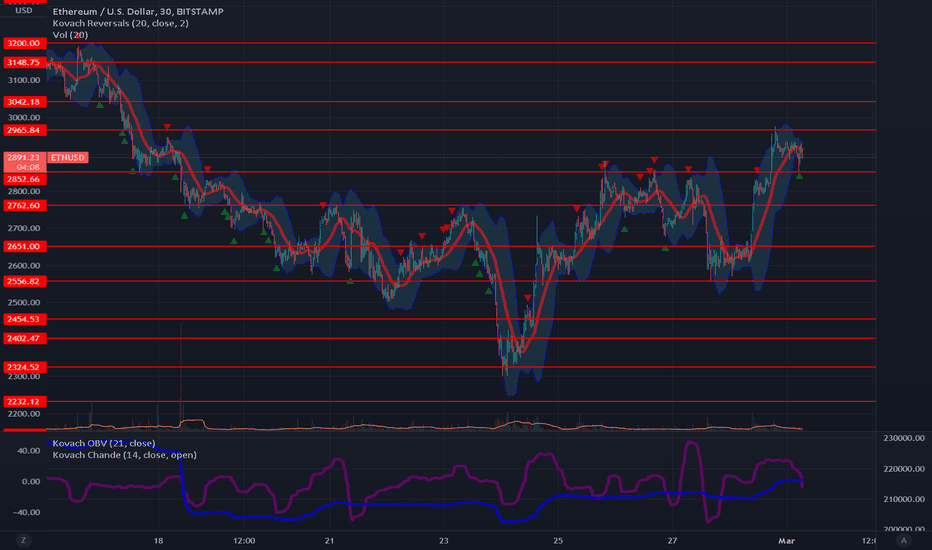Click the red reversal marker above 3200.00 line
This screenshot has width=932, height=550.
[78, 36]
